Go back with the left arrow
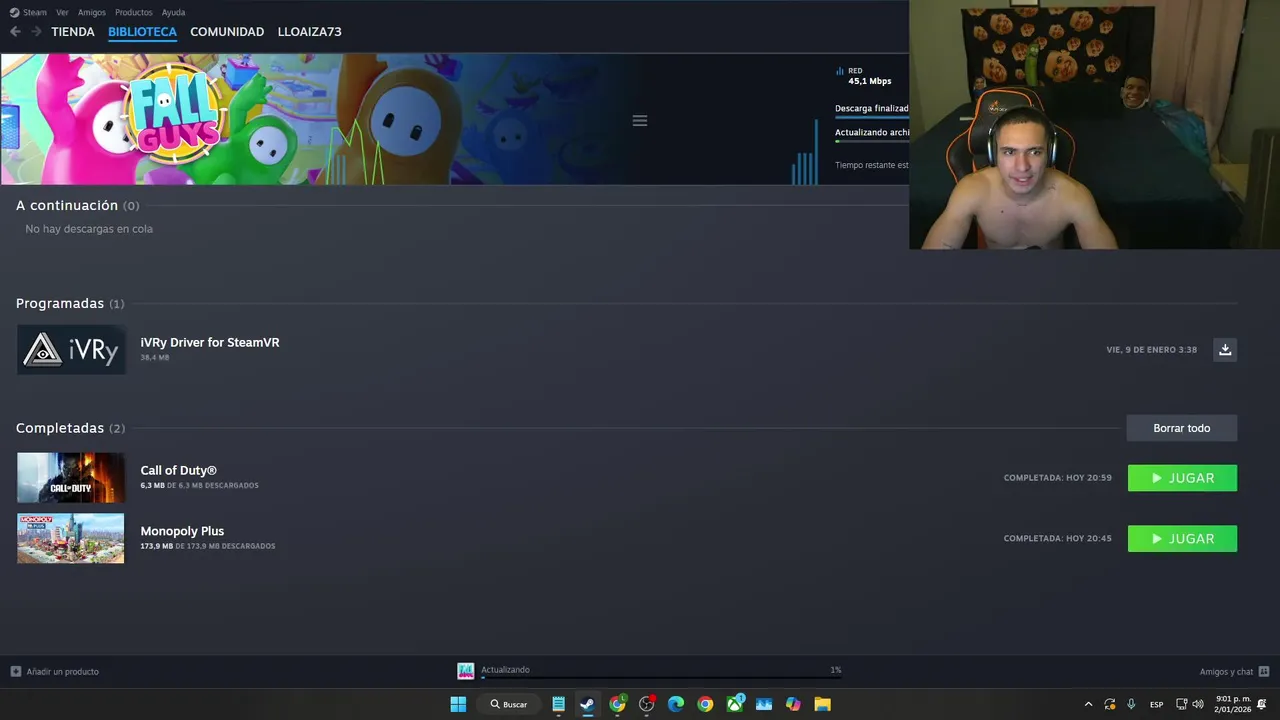The image size is (1280, 720). tap(15, 32)
